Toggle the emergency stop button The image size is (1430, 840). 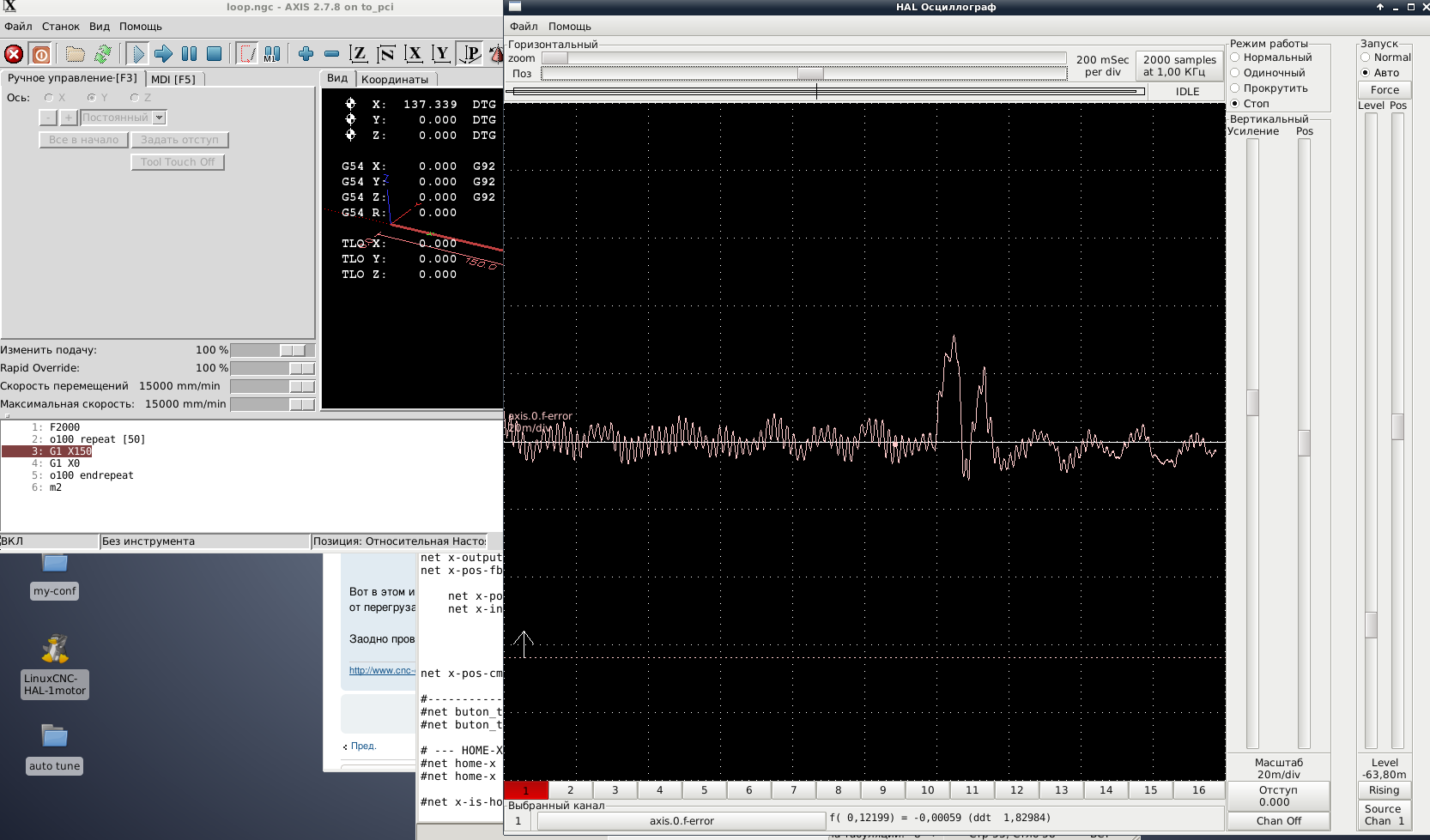point(14,54)
